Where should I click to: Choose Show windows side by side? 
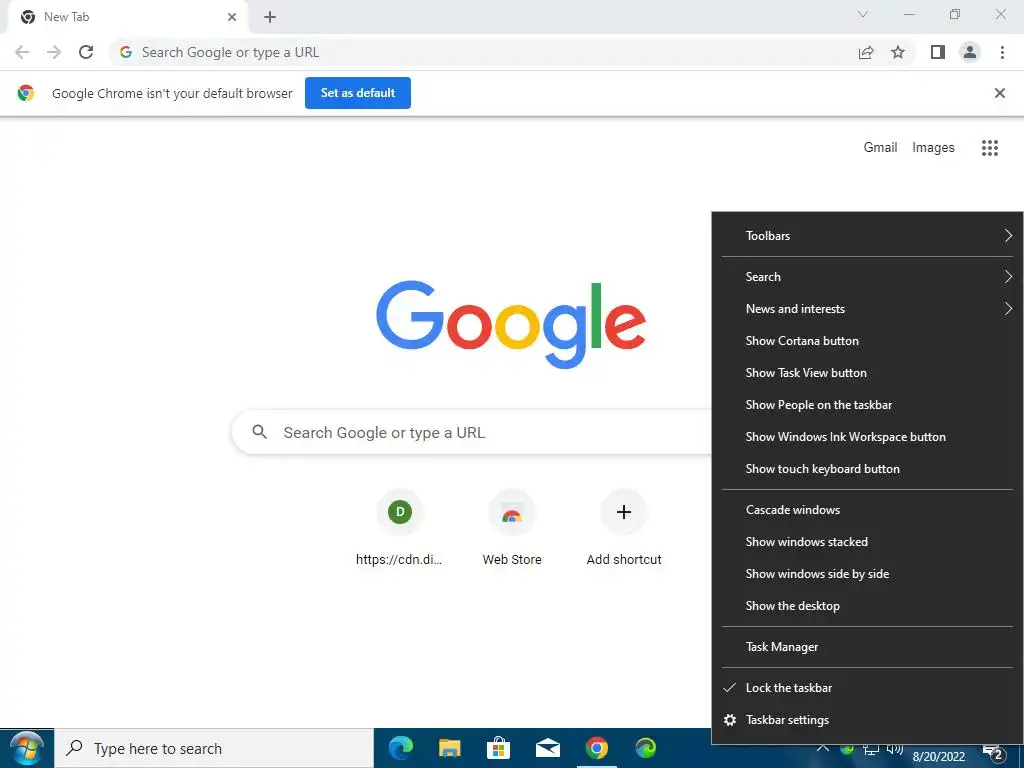[867, 574]
